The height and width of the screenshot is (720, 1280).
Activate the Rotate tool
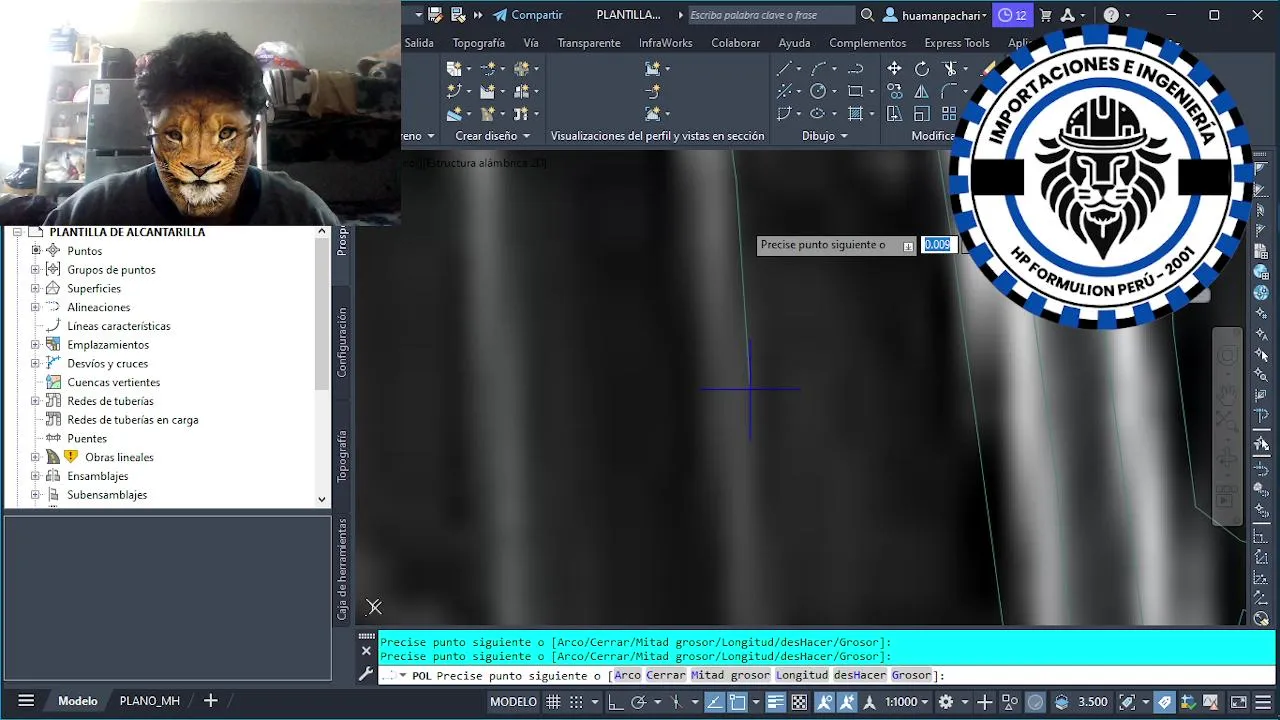pos(922,69)
